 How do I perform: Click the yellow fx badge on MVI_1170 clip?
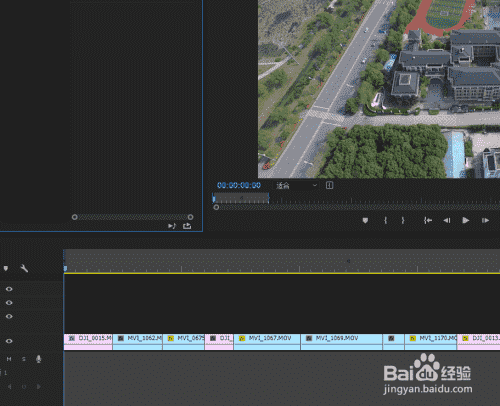413,338
